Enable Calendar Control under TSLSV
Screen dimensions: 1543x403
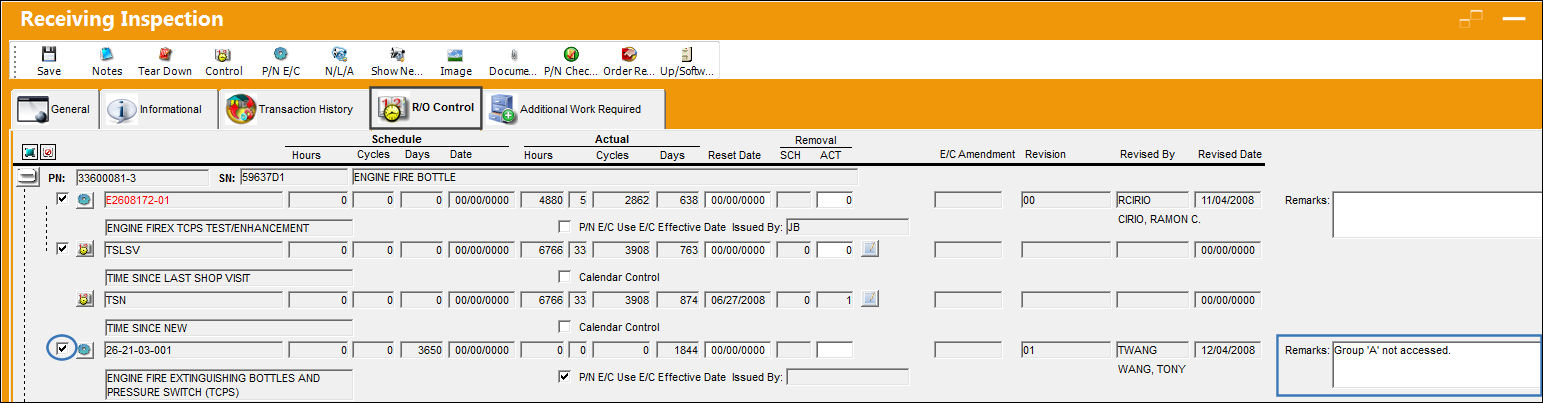(x=565, y=277)
